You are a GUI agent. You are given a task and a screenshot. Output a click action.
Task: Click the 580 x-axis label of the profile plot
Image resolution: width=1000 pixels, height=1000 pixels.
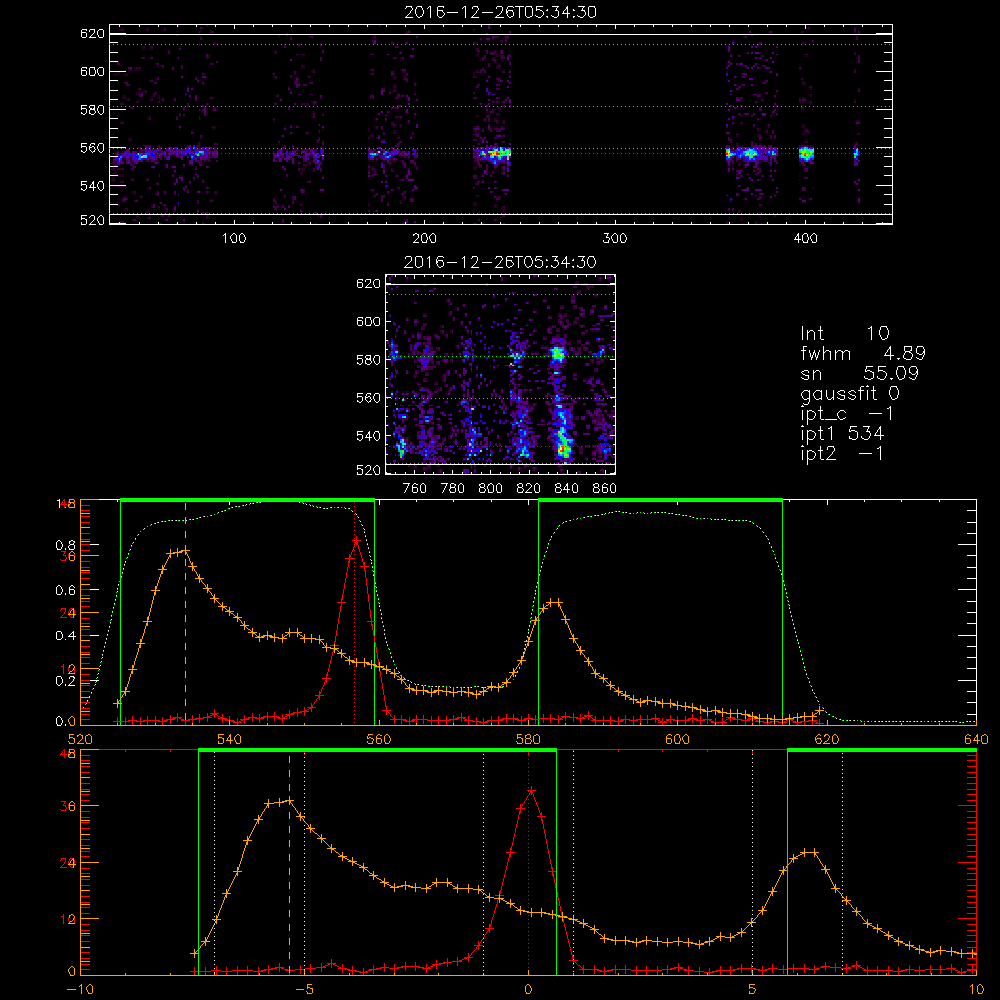click(528, 740)
